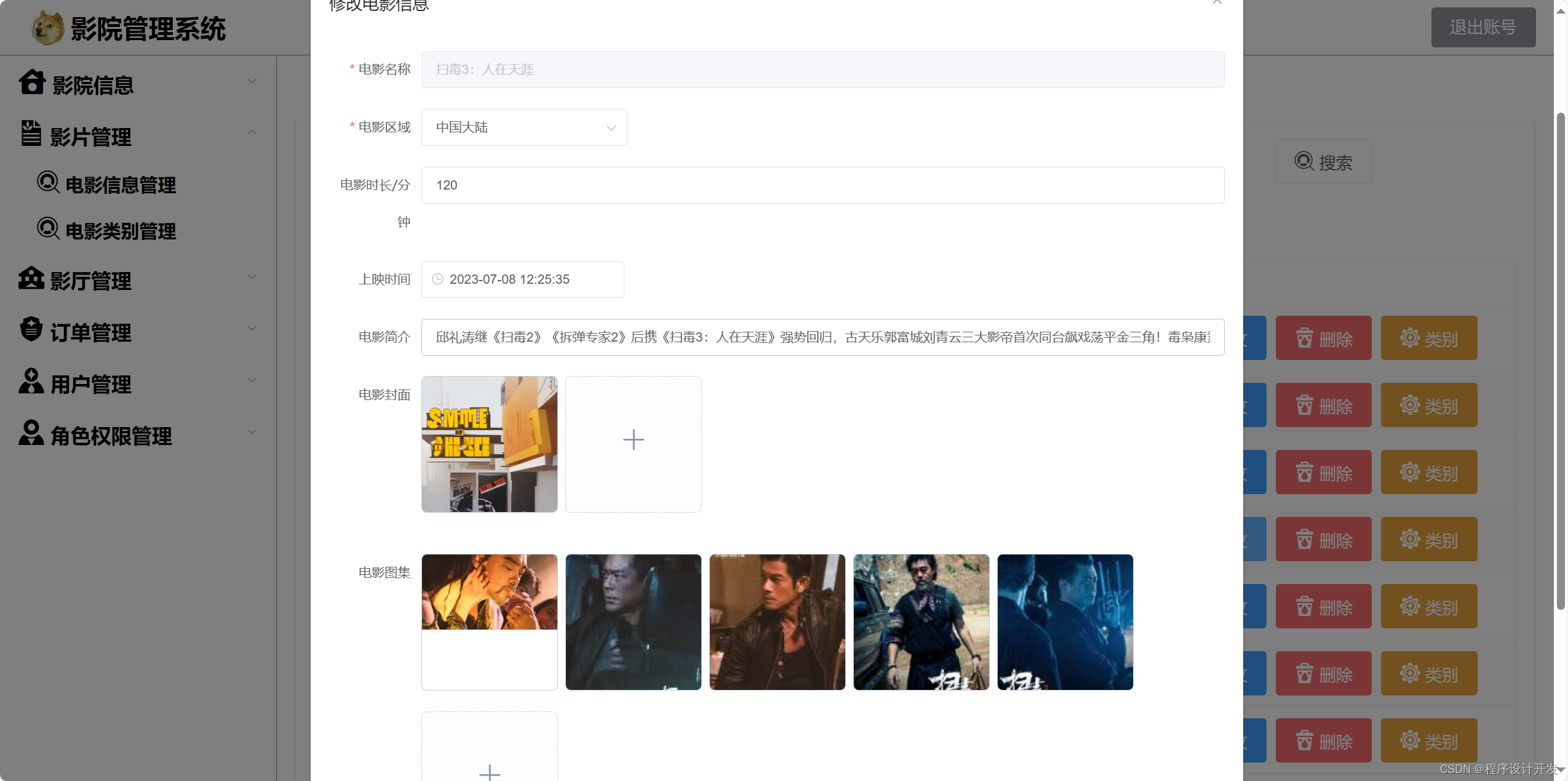Click the house icon beside 影院信息
Viewport: 1568px width, 781px height.
[32, 82]
